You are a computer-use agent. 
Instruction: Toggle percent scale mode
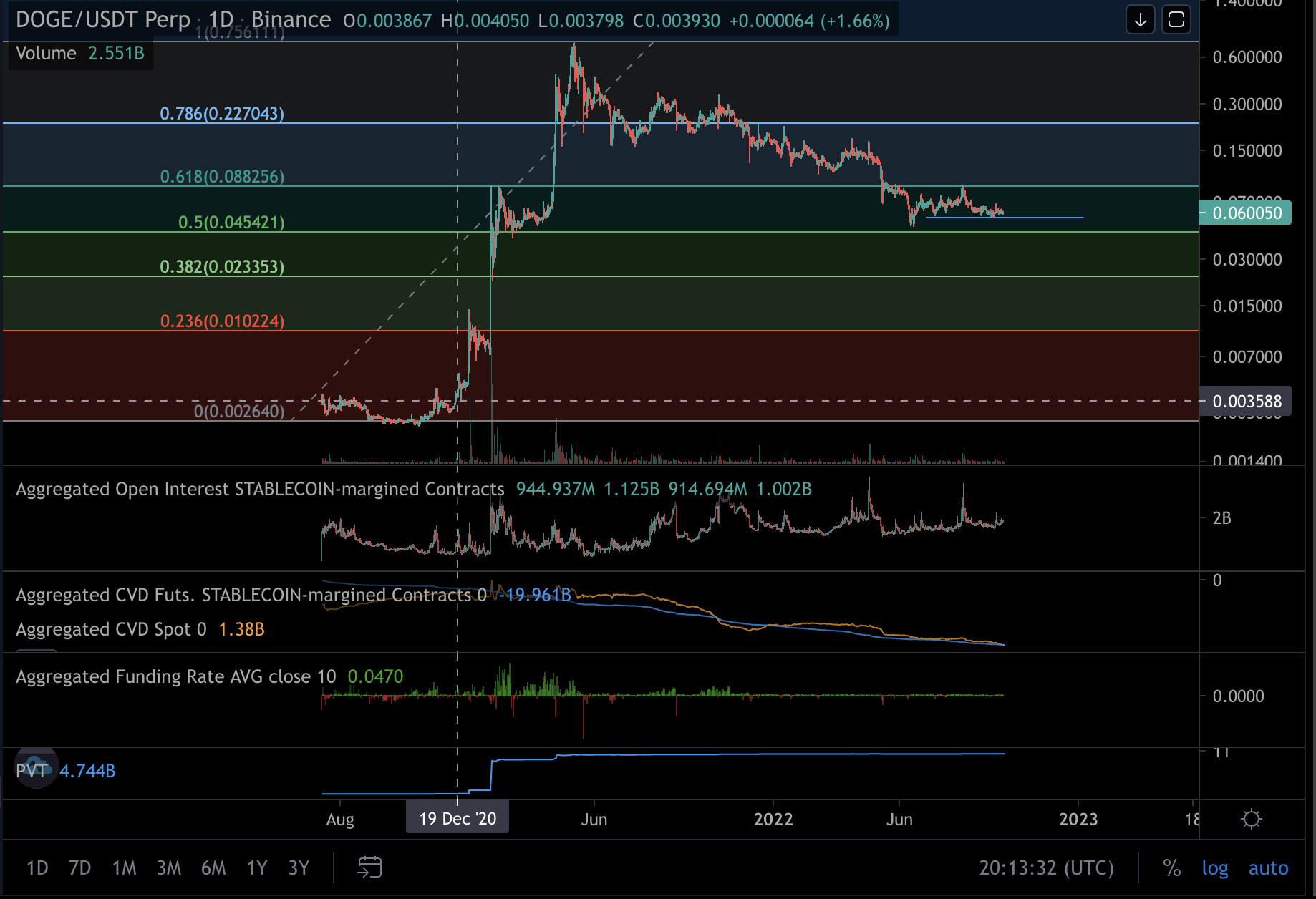pyautogui.click(x=1171, y=868)
